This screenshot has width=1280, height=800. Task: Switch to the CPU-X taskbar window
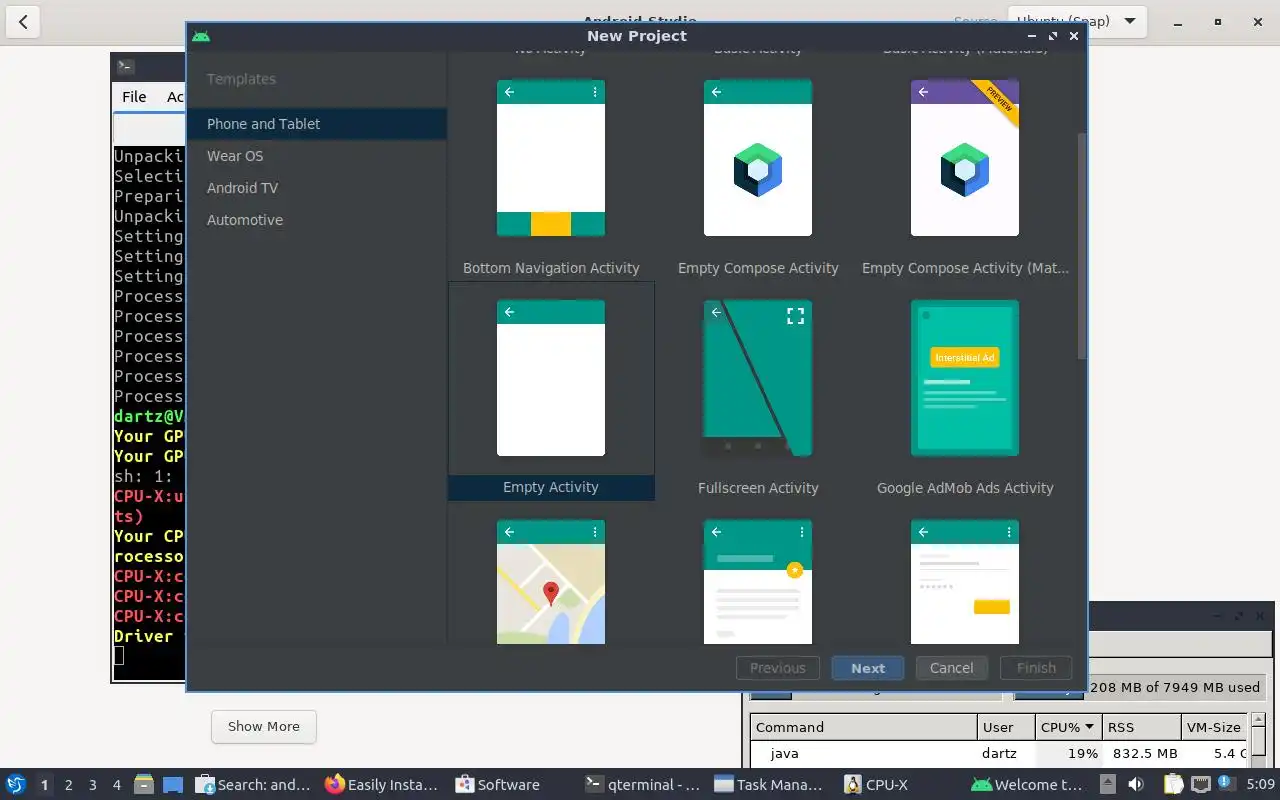click(x=876, y=785)
